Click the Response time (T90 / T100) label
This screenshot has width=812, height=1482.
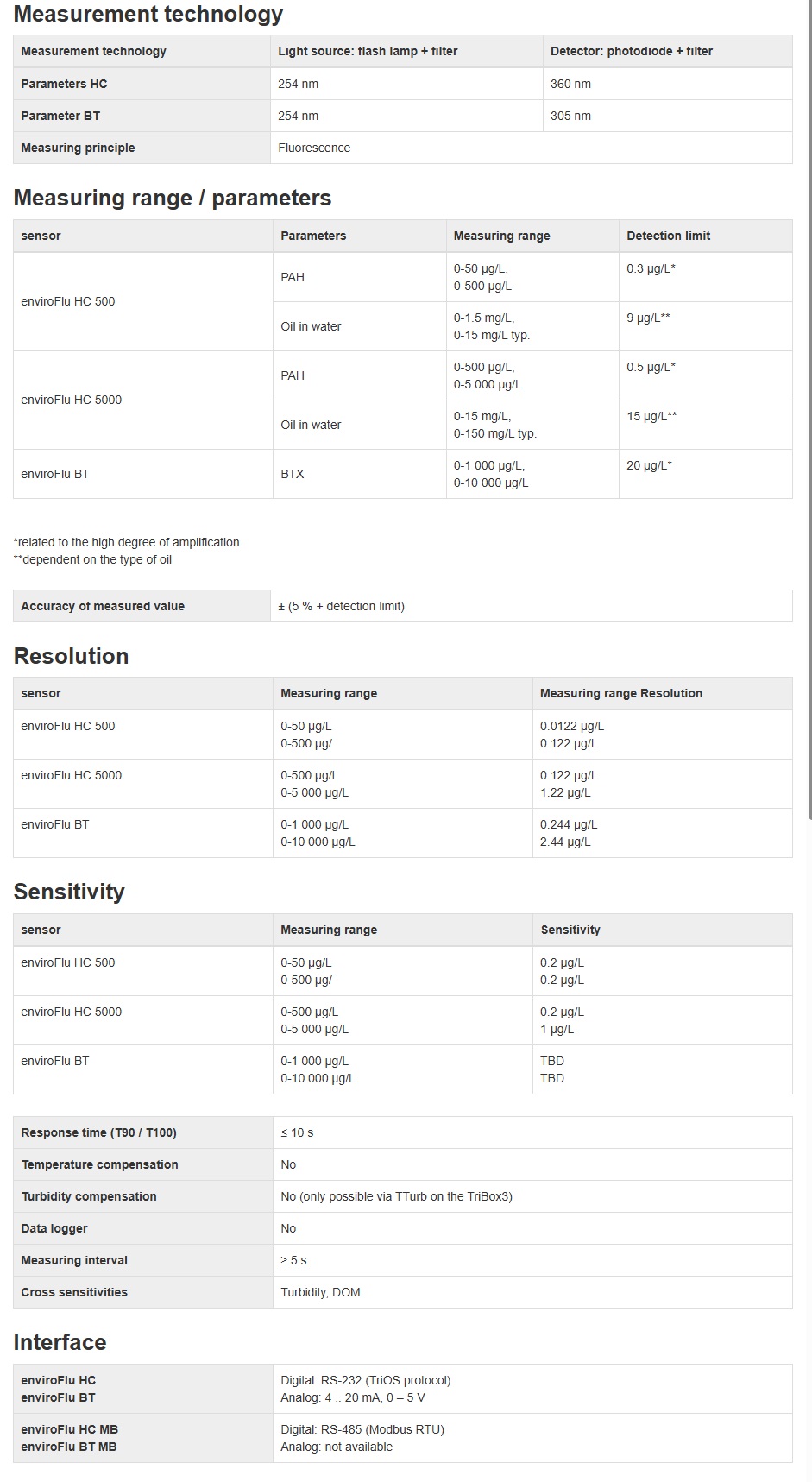[98, 1132]
